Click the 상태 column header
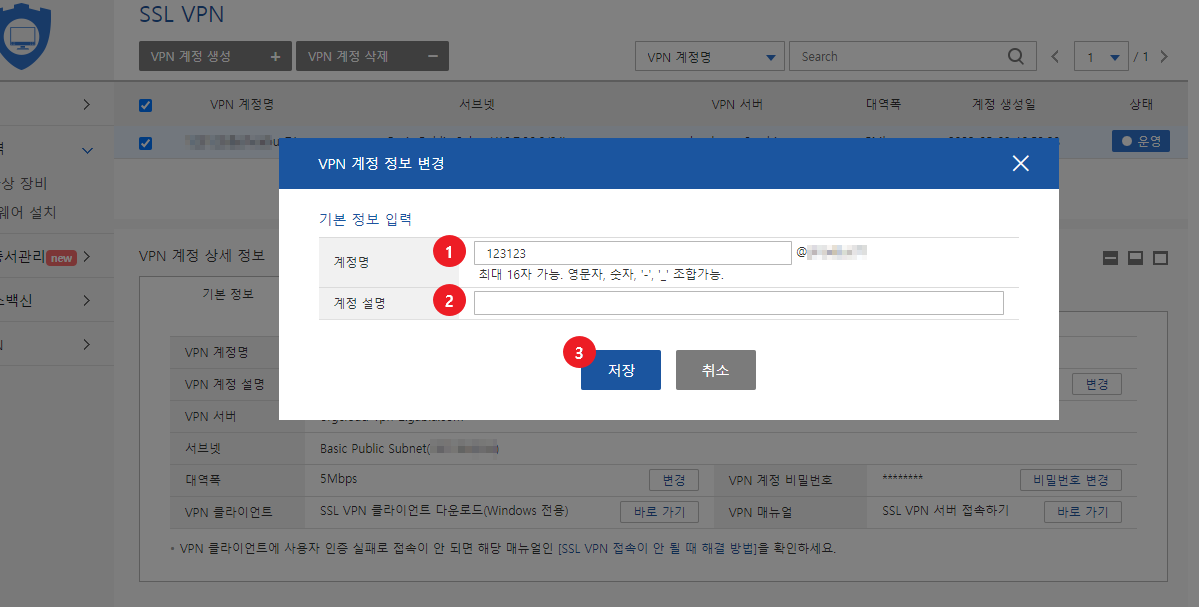The height and width of the screenshot is (607, 1199). (1141, 104)
